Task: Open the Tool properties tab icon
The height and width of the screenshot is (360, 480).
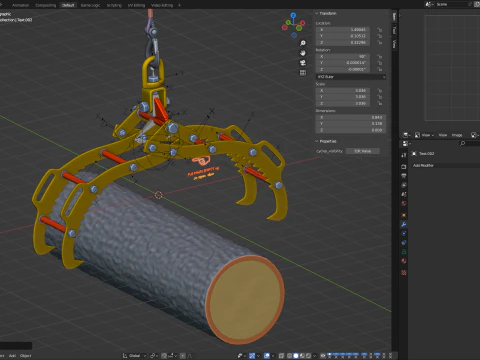Action: (404, 155)
